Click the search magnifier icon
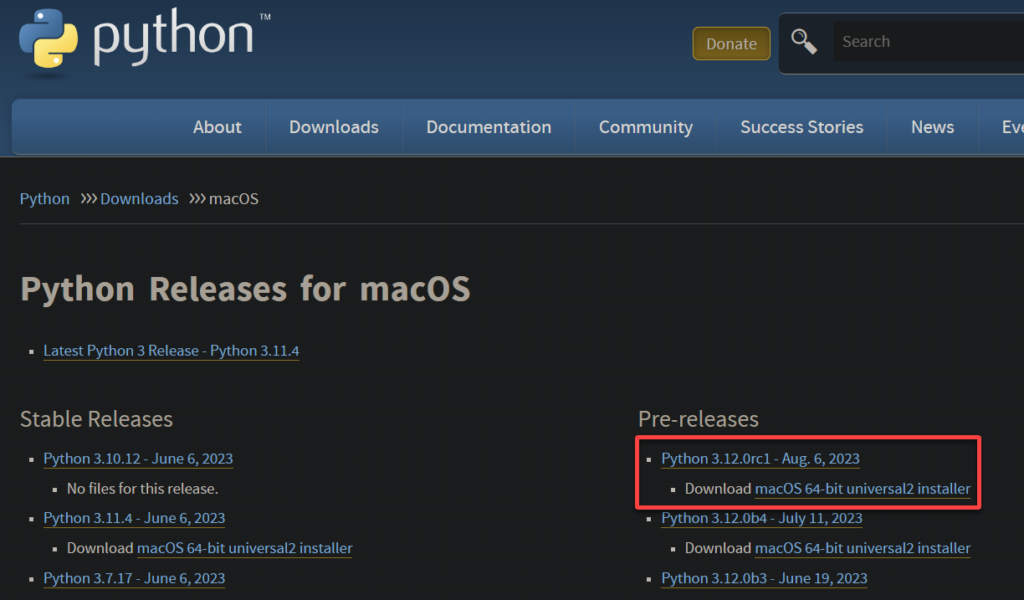 (x=806, y=40)
